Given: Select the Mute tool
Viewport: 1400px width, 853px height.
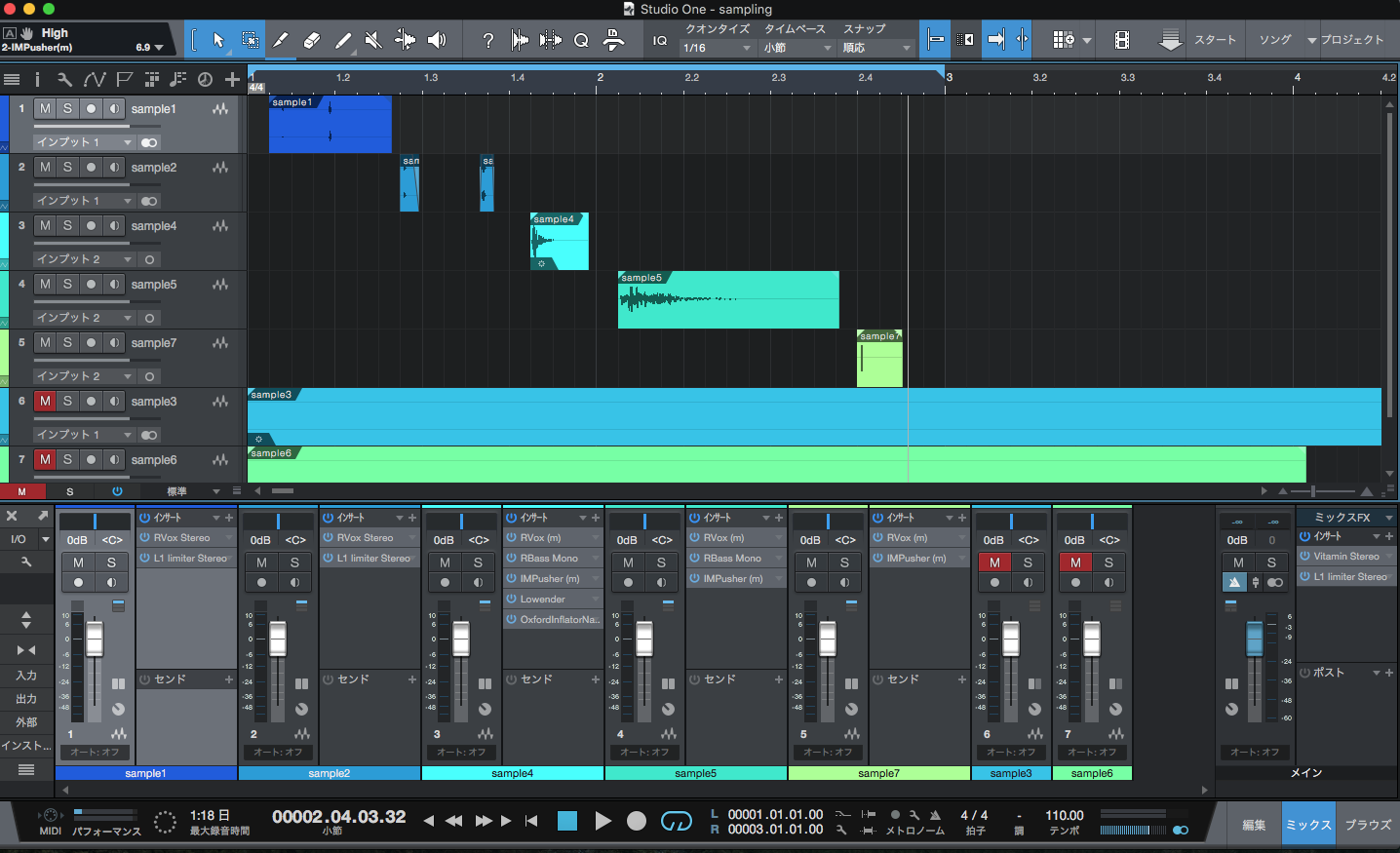Looking at the screenshot, I should [373, 40].
